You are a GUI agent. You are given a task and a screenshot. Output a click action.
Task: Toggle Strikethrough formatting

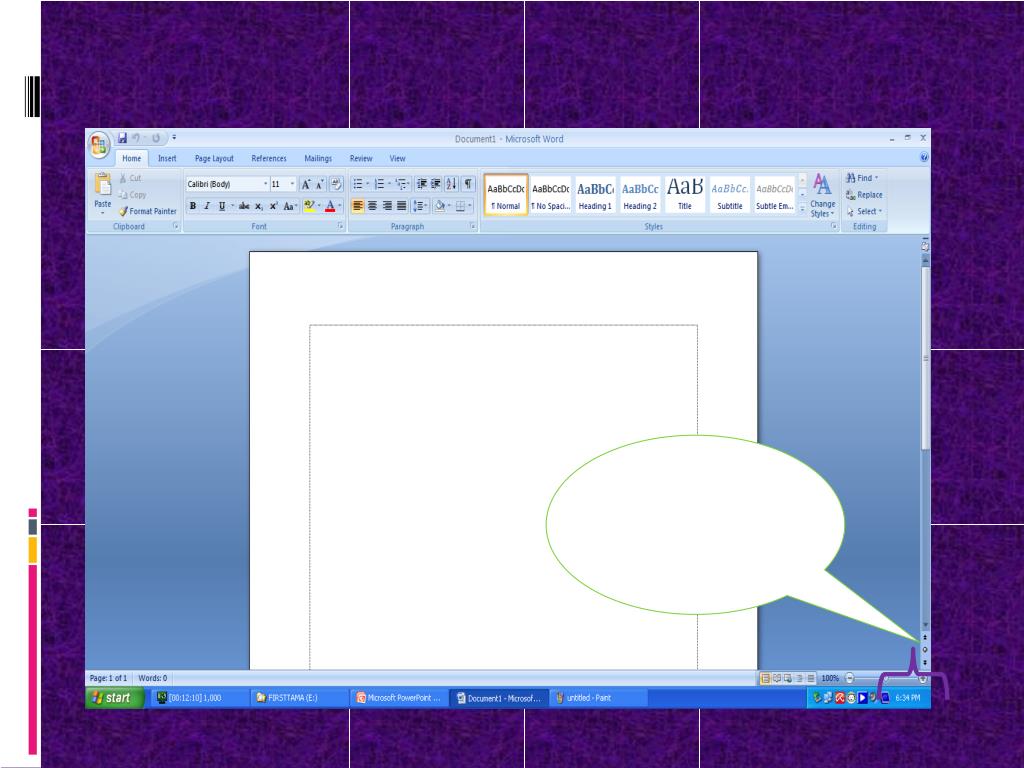(x=244, y=206)
